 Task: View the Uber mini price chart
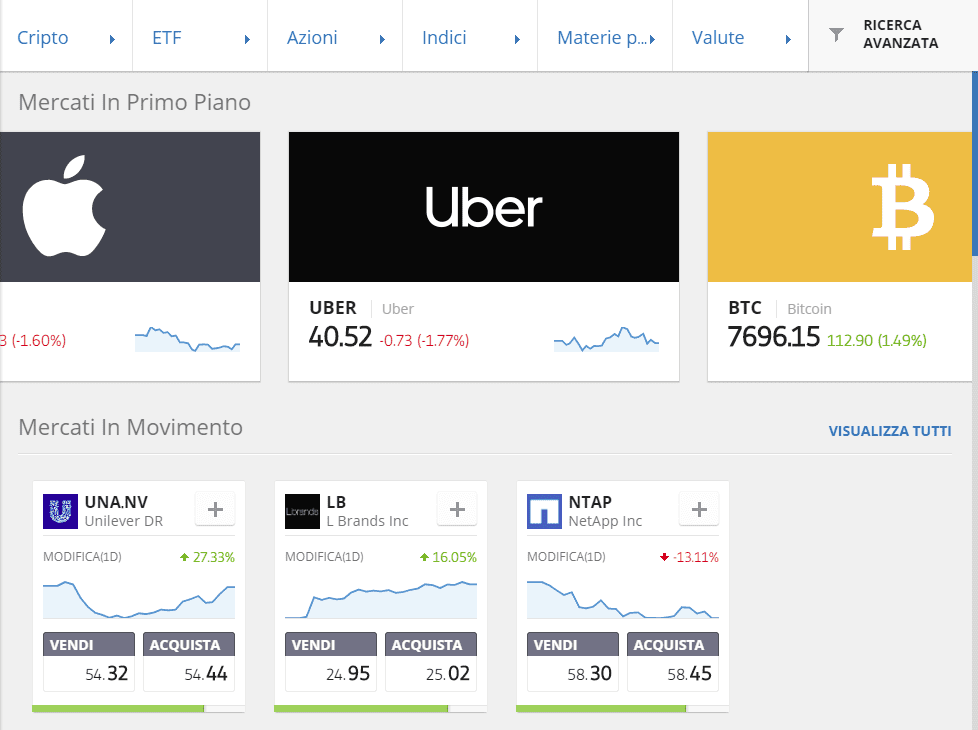click(x=606, y=339)
